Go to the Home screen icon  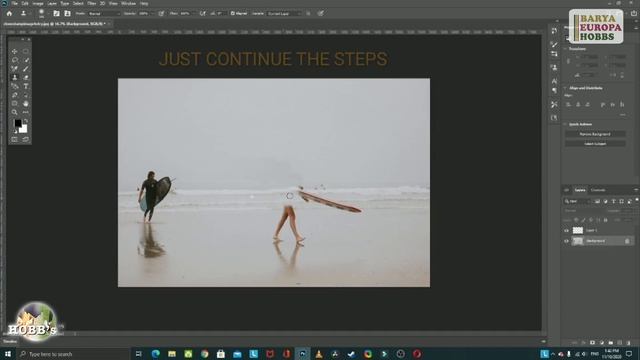point(9,13)
